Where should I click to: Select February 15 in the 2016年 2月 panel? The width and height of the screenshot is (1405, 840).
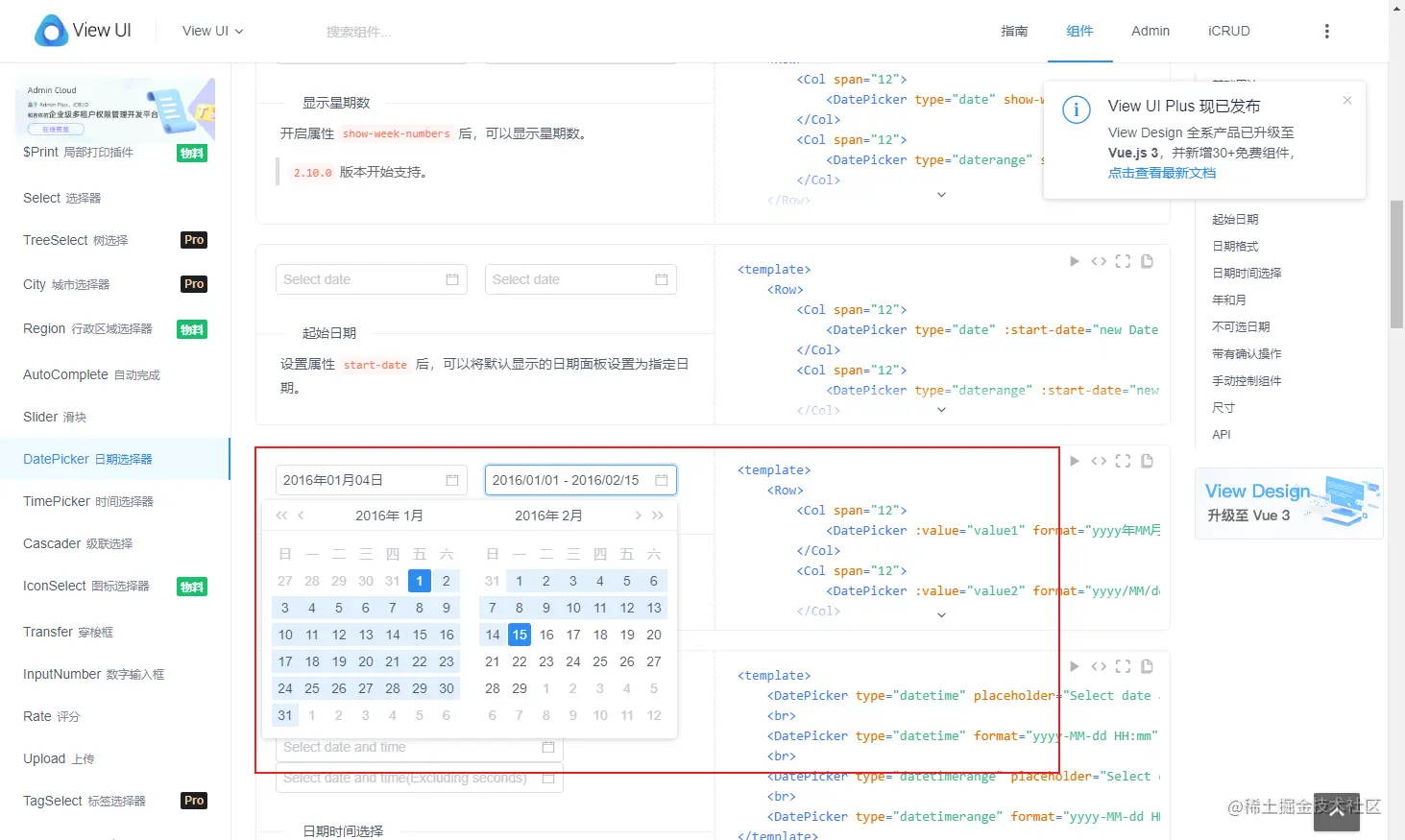coord(520,635)
